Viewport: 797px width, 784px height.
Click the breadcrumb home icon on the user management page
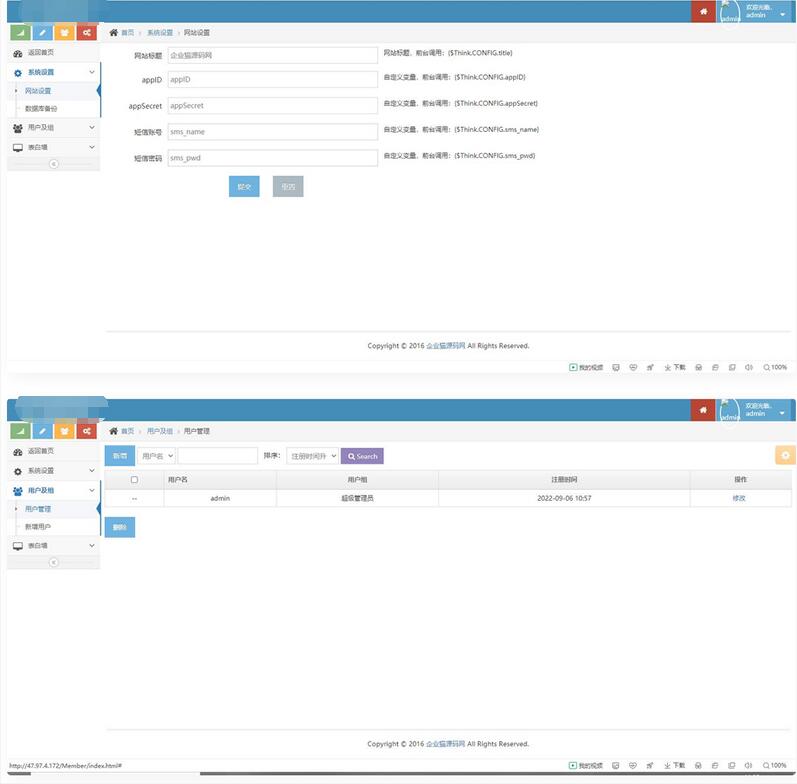pos(114,431)
